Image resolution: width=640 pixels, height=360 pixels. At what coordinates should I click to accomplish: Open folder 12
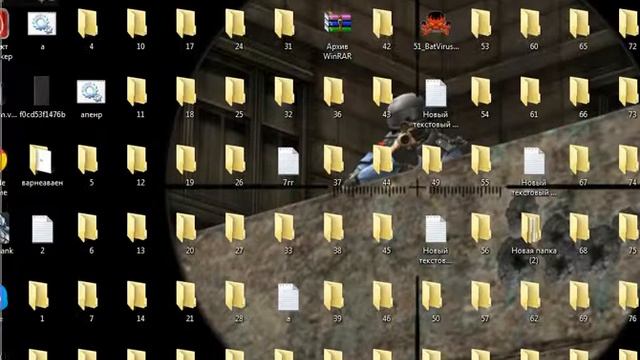(x=137, y=160)
